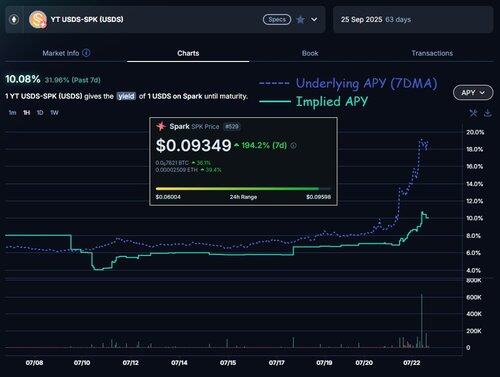
Task: Click the tallest volume bar near 07/22
Action: [422, 321]
